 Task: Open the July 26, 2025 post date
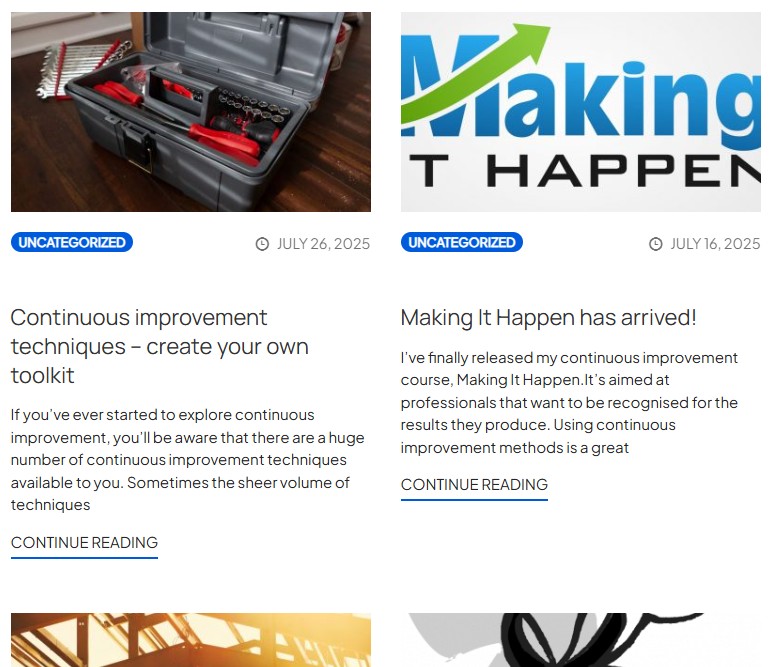point(323,244)
